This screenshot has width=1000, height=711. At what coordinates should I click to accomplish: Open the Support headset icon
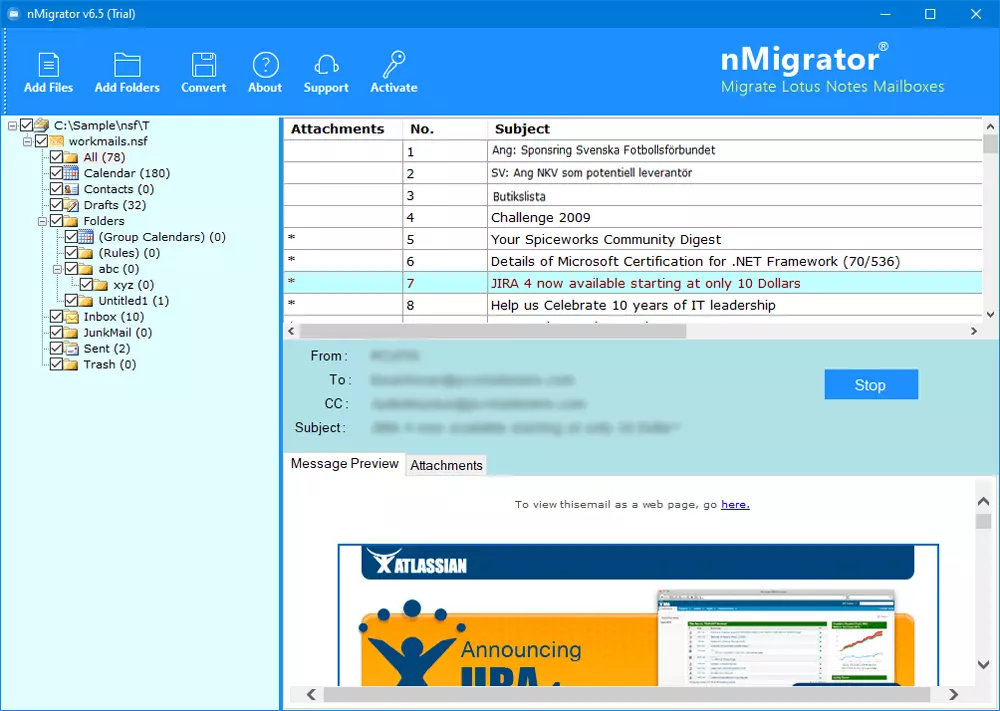[326, 65]
